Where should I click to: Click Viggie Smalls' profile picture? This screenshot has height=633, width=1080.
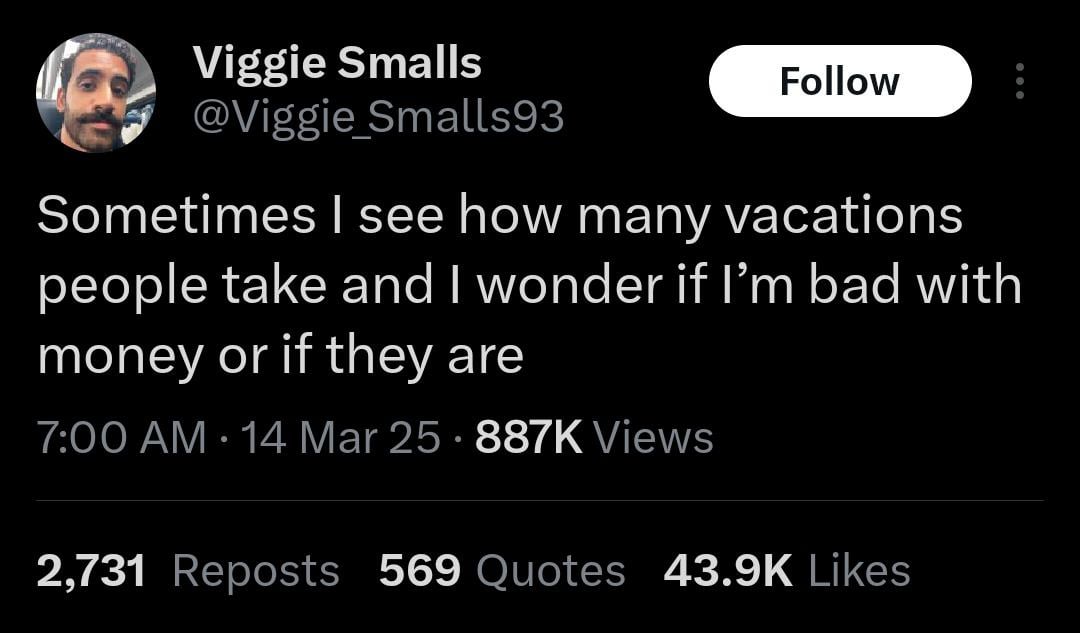(x=96, y=92)
